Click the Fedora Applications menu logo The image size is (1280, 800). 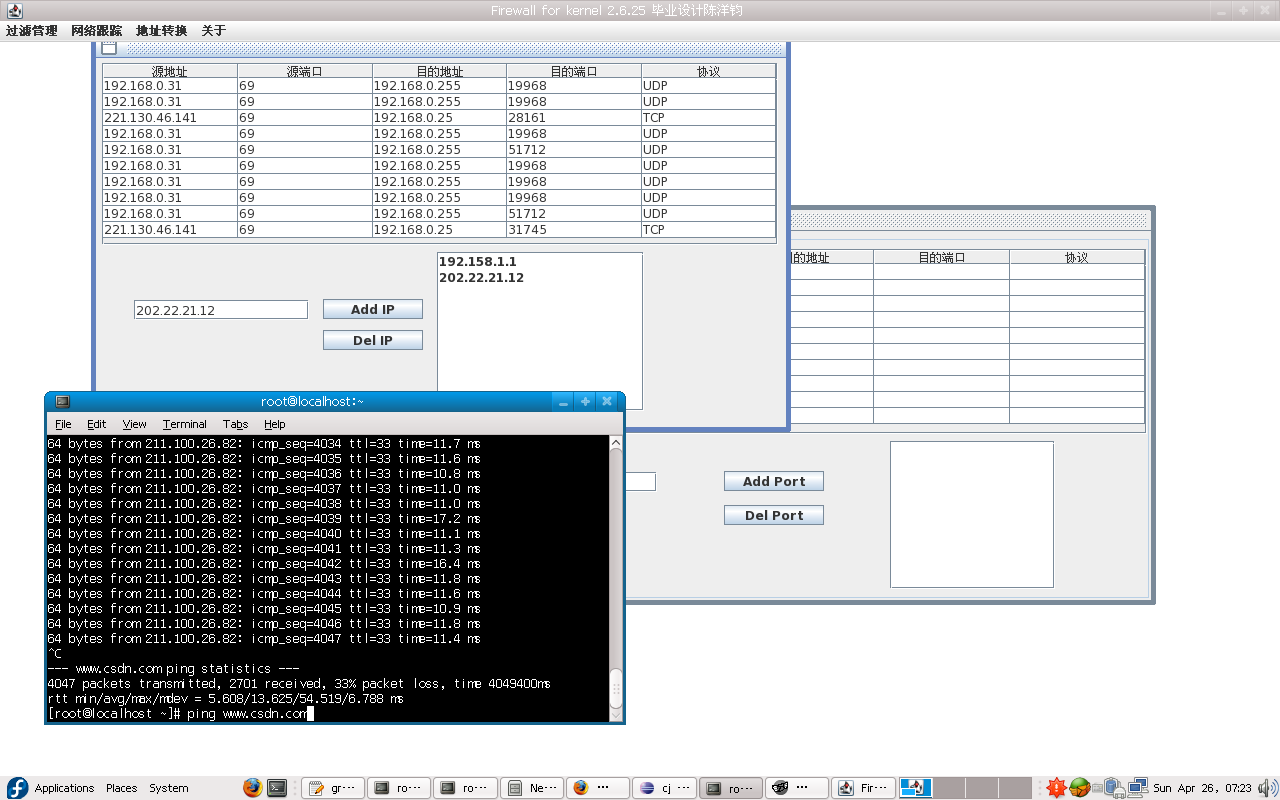tap(18, 788)
